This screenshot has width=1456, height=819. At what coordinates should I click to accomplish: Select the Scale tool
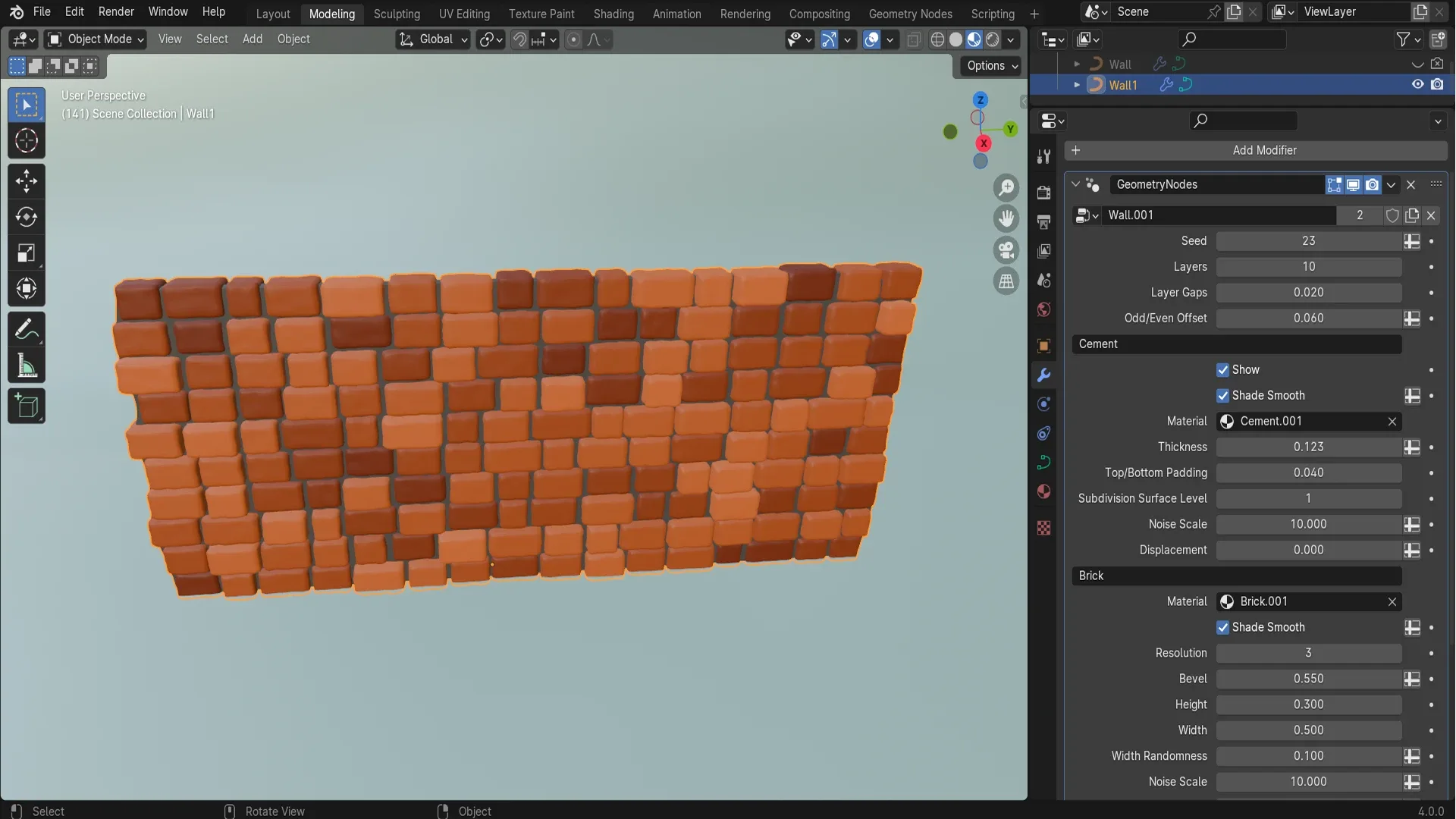(27, 253)
